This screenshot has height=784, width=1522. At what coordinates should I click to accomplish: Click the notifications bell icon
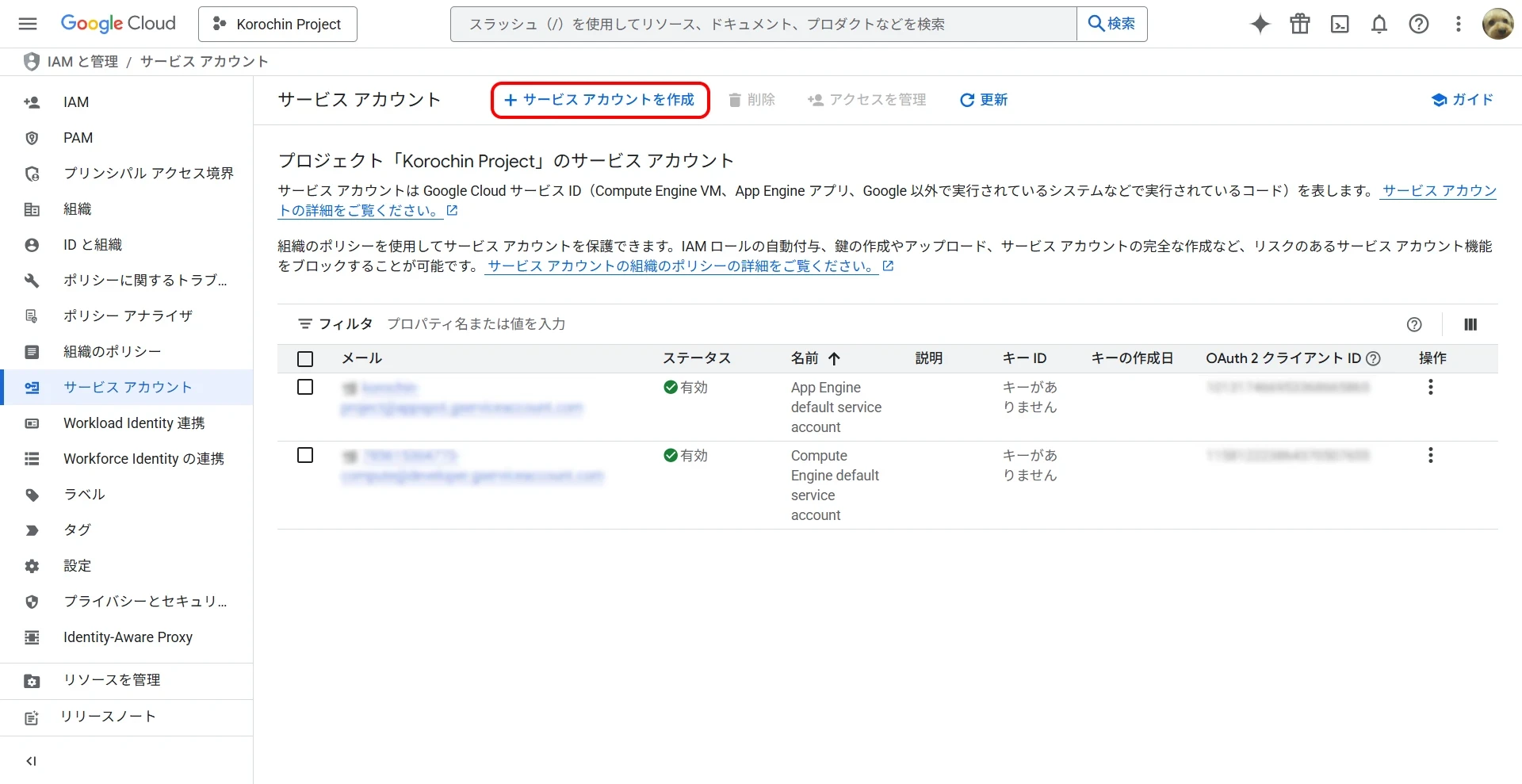[1379, 24]
